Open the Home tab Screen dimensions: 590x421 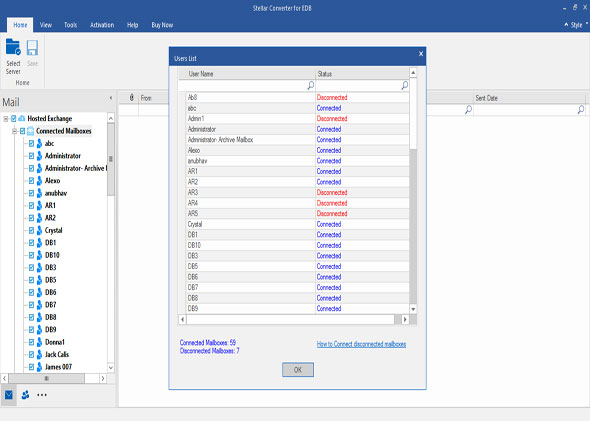20,25
